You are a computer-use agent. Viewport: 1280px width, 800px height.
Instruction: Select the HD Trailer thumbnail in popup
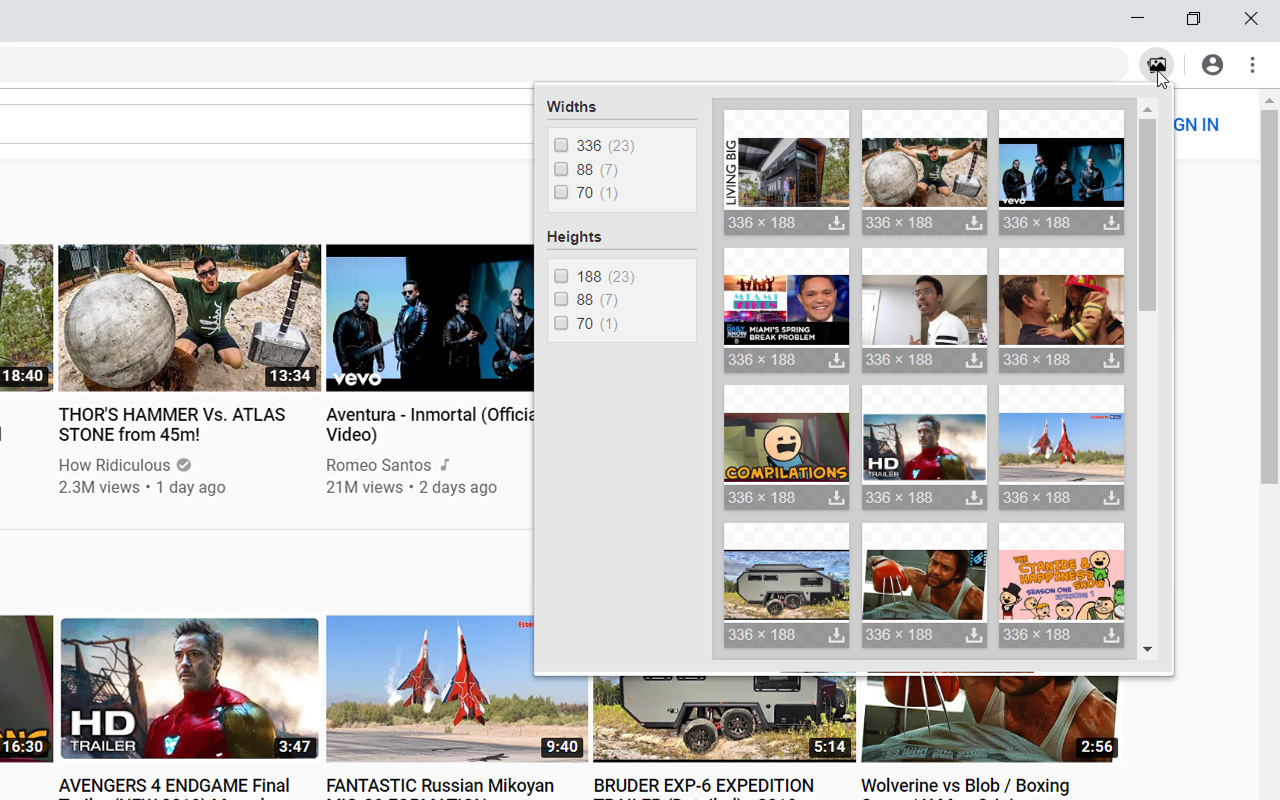(924, 447)
